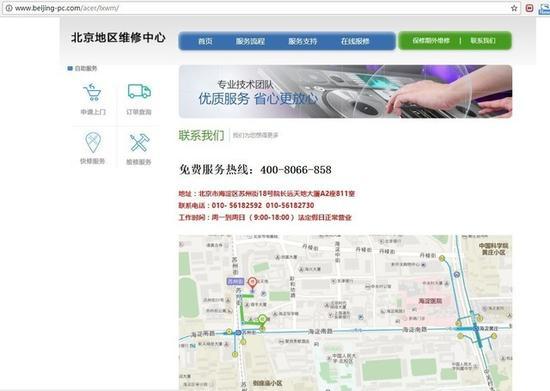Click the 北京地区维修中心 site title
This screenshot has width=550, height=391.
[118, 38]
